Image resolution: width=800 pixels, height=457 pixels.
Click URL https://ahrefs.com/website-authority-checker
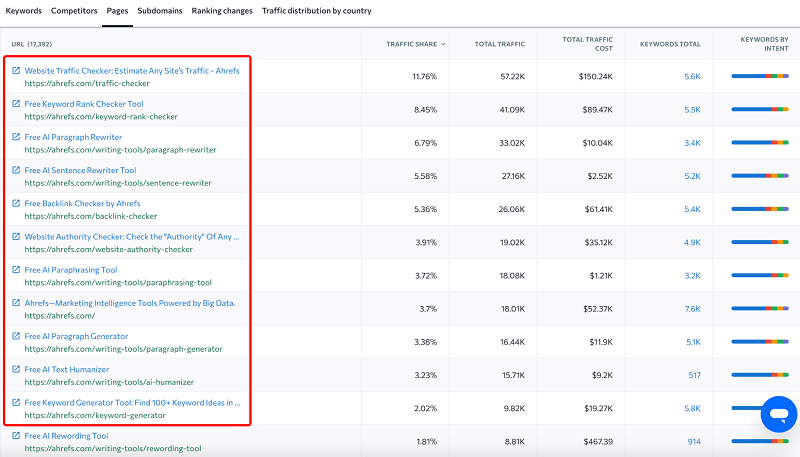click(109, 249)
